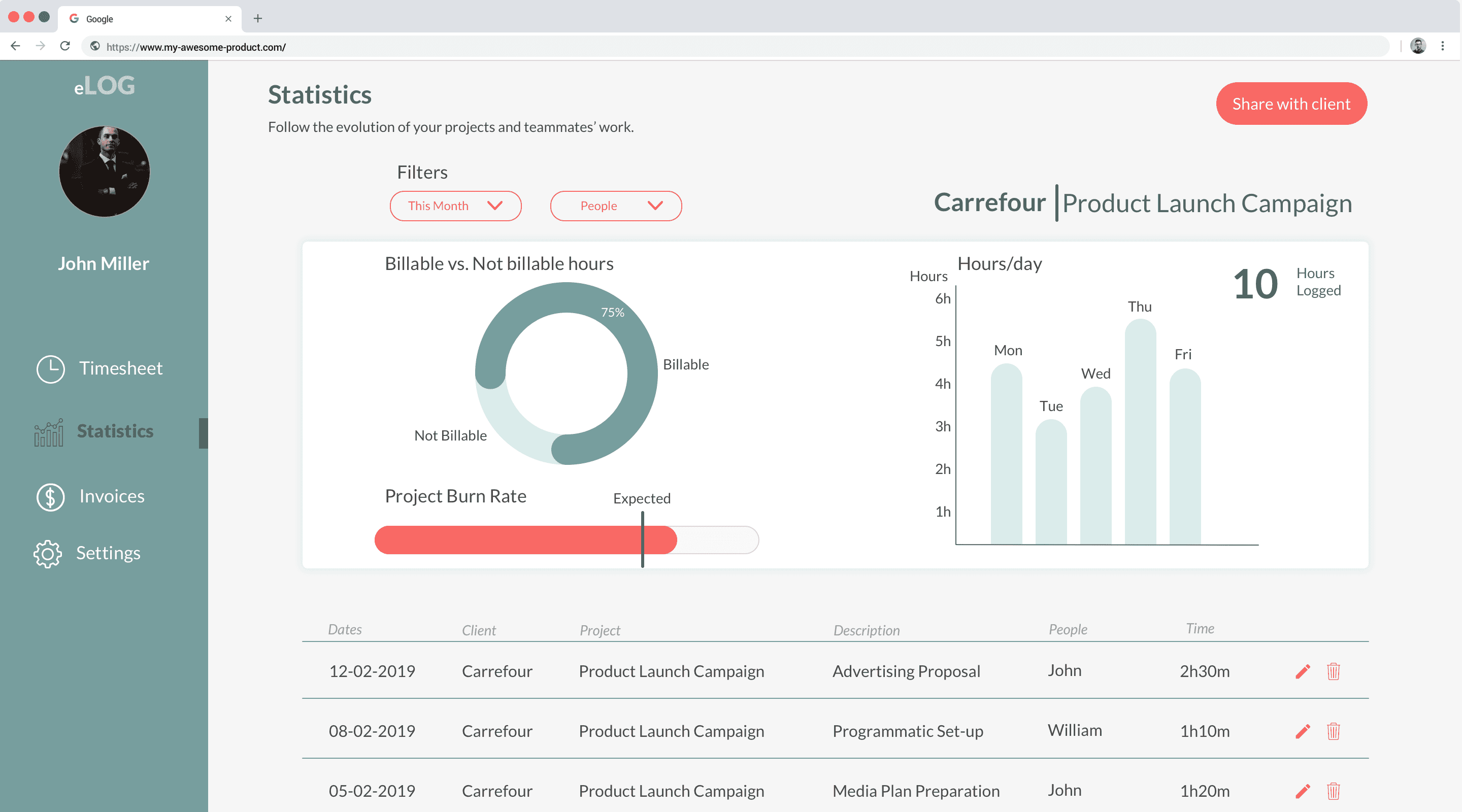Screen dimensions: 1462x812
Task: Click Advertising Proposal description
Action: [906, 671]
